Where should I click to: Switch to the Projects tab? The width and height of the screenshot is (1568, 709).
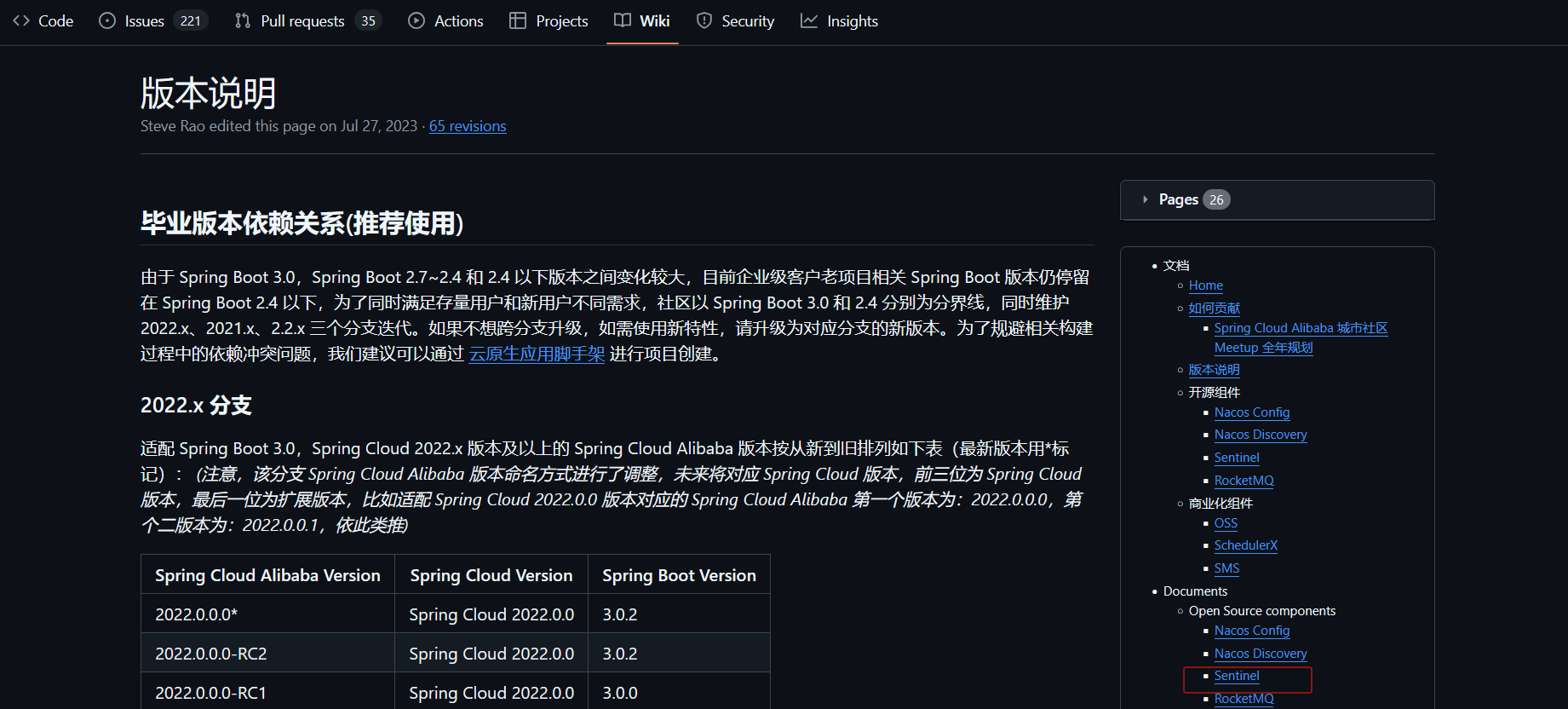point(549,20)
